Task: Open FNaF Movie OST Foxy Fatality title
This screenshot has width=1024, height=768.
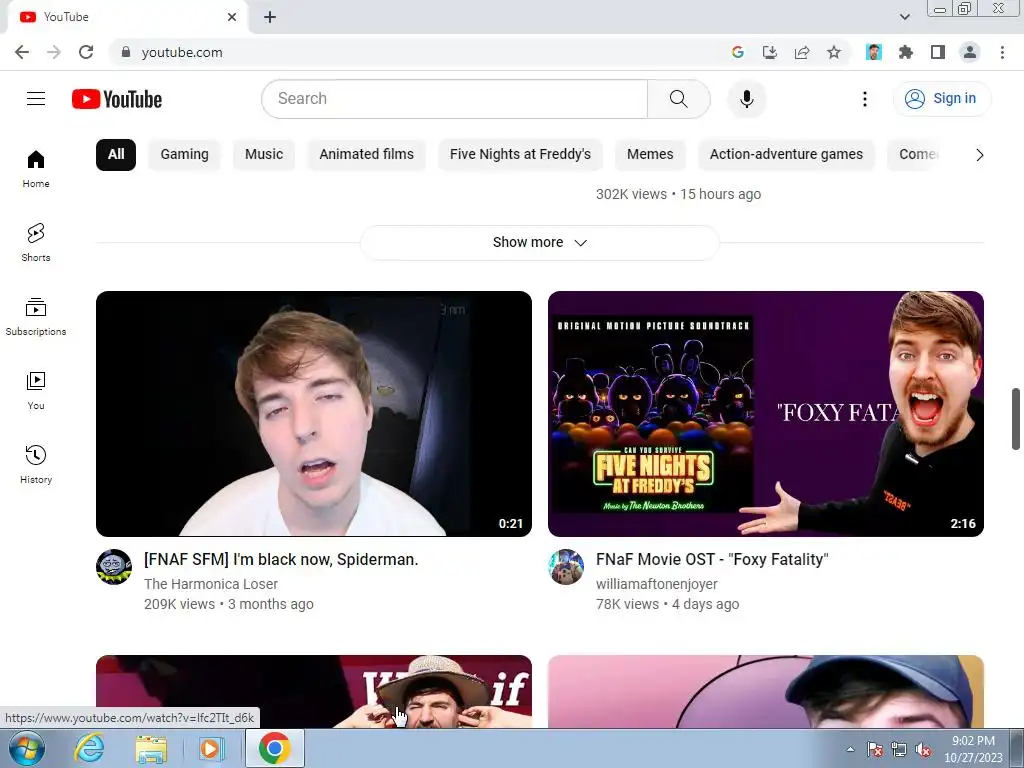Action: [712, 560]
